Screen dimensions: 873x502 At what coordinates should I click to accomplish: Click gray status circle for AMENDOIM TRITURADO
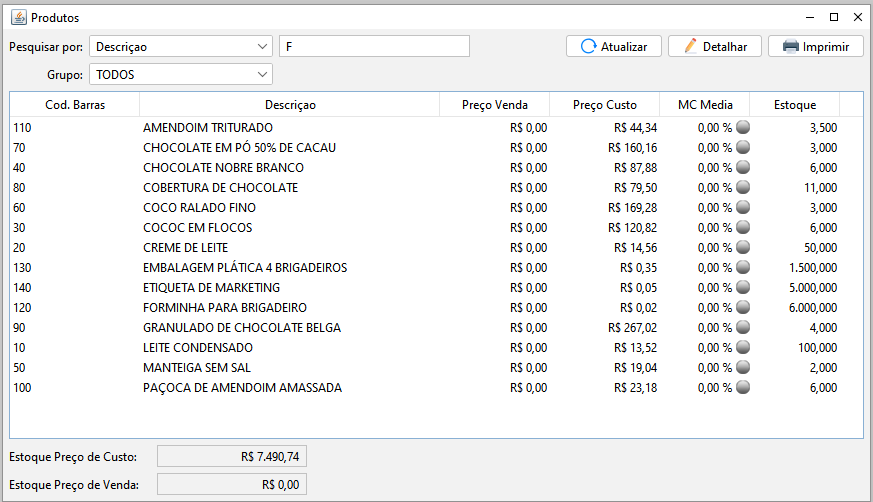click(743, 128)
